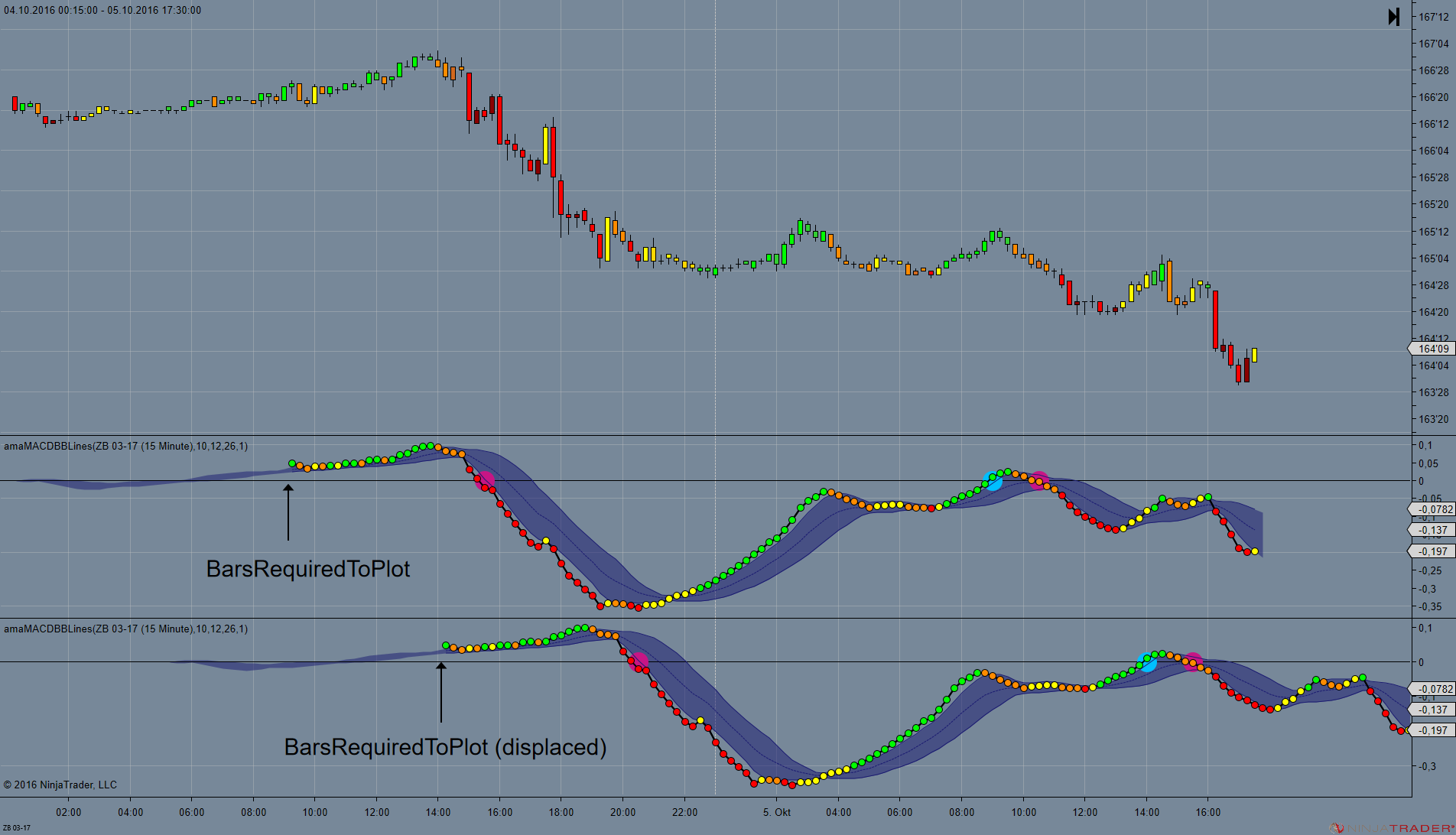This screenshot has height=835, width=1456.
Task: Click the chart date range text at top left
Action: tap(102, 10)
